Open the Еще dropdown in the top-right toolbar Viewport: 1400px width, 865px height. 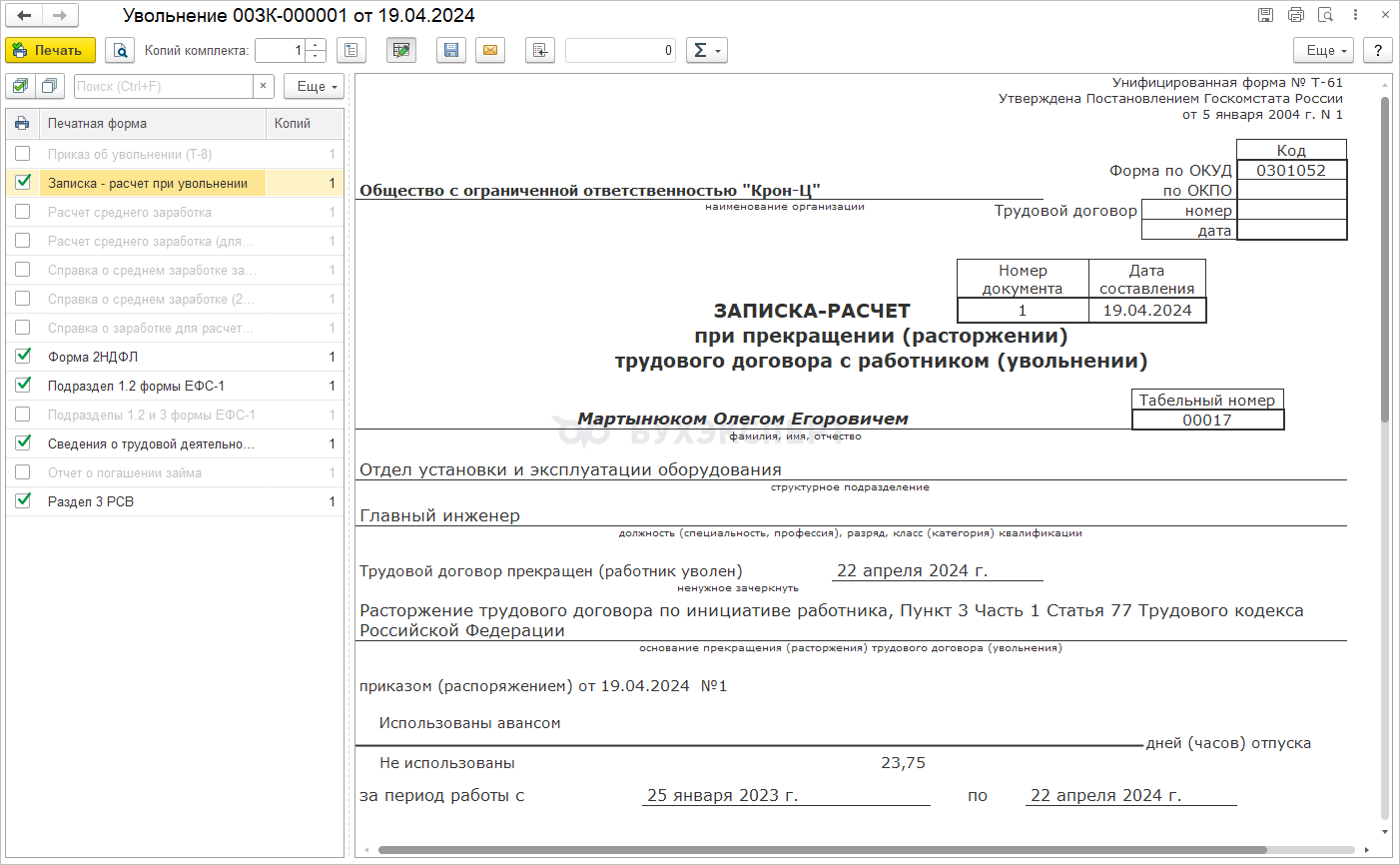point(1325,50)
